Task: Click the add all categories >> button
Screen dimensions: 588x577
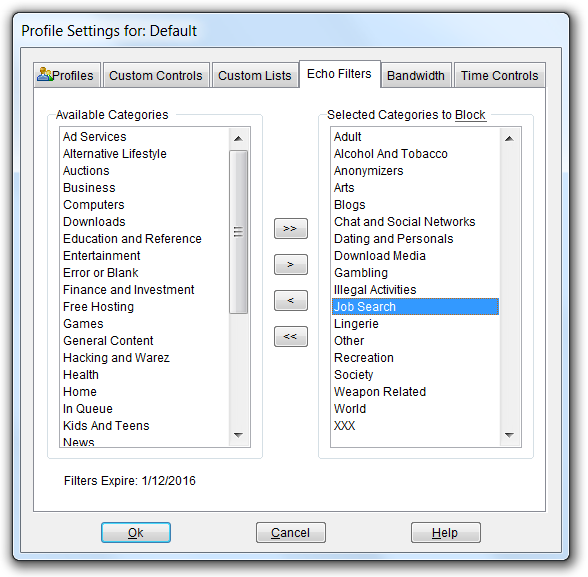Action: [x=291, y=228]
